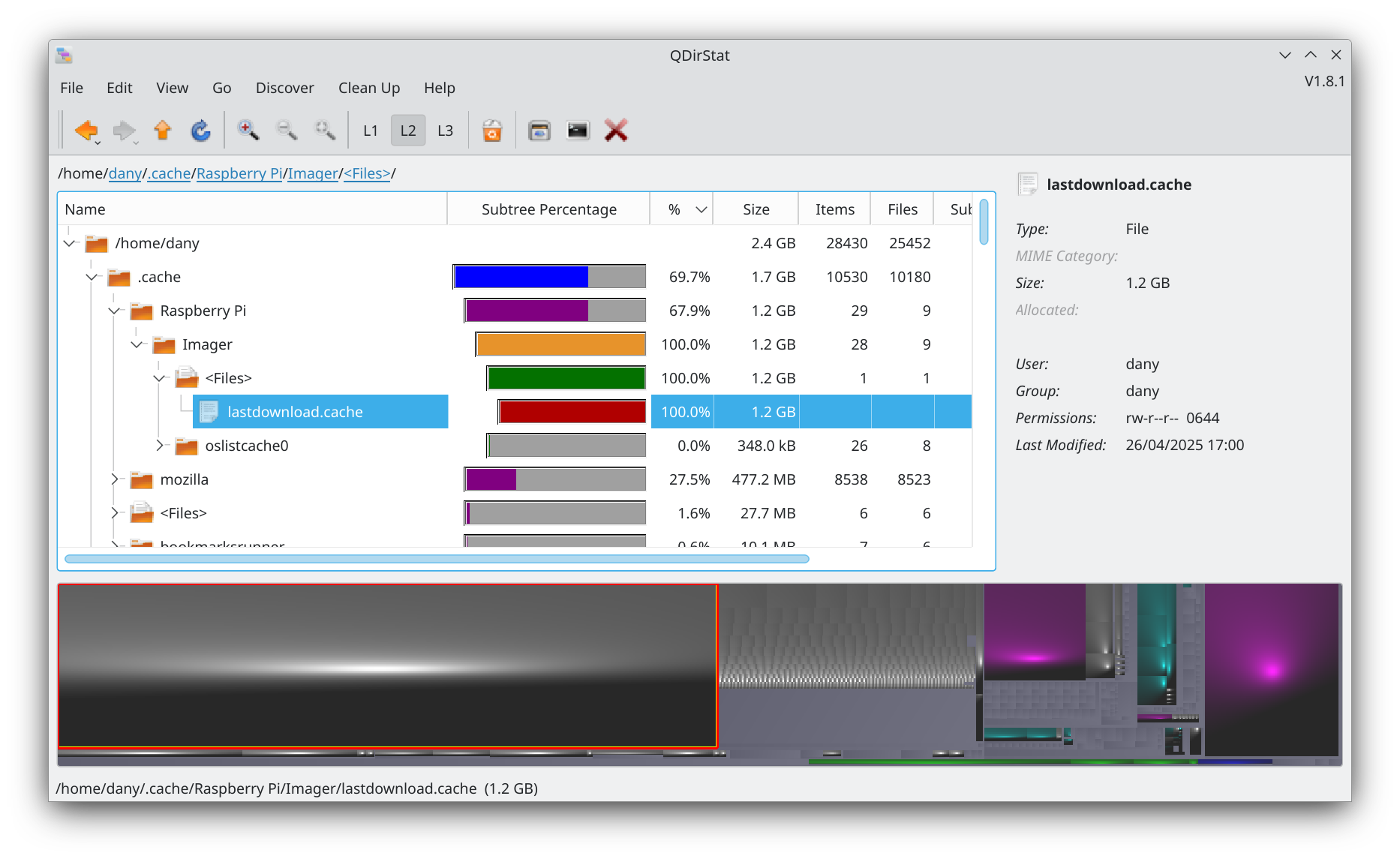Open the Discover menu

(284, 88)
